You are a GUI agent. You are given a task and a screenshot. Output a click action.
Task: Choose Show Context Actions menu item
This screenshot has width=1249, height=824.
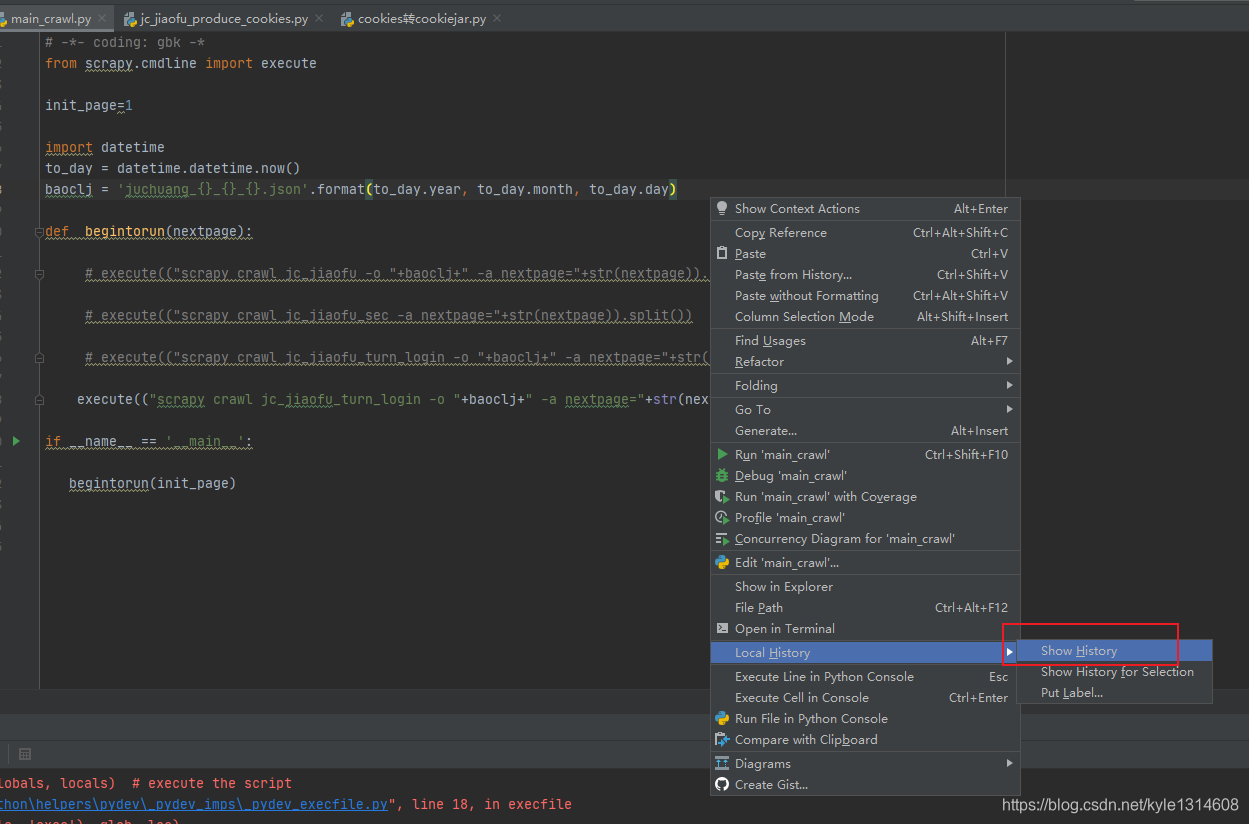pyautogui.click(x=865, y=209)
